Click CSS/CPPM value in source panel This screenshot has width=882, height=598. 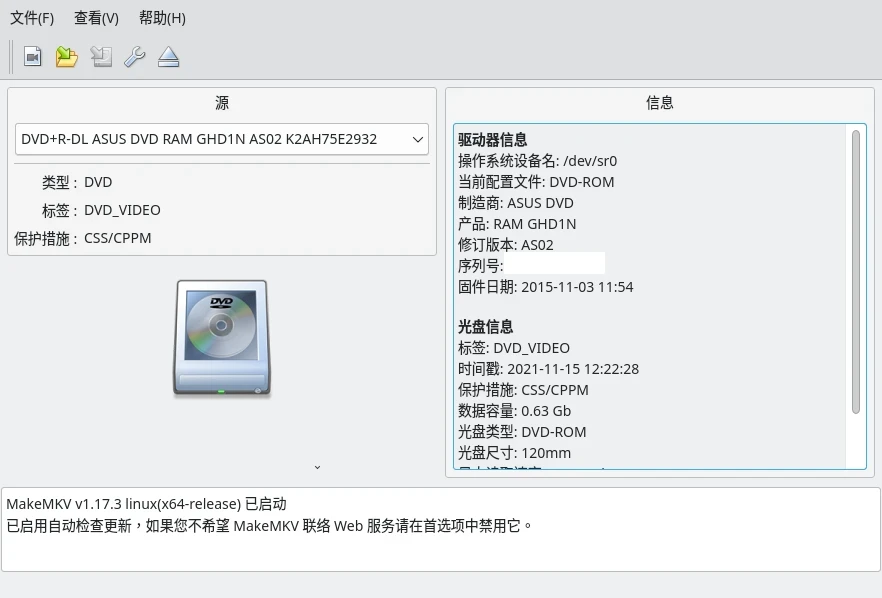pyautogui.click(x=118, y=239)
